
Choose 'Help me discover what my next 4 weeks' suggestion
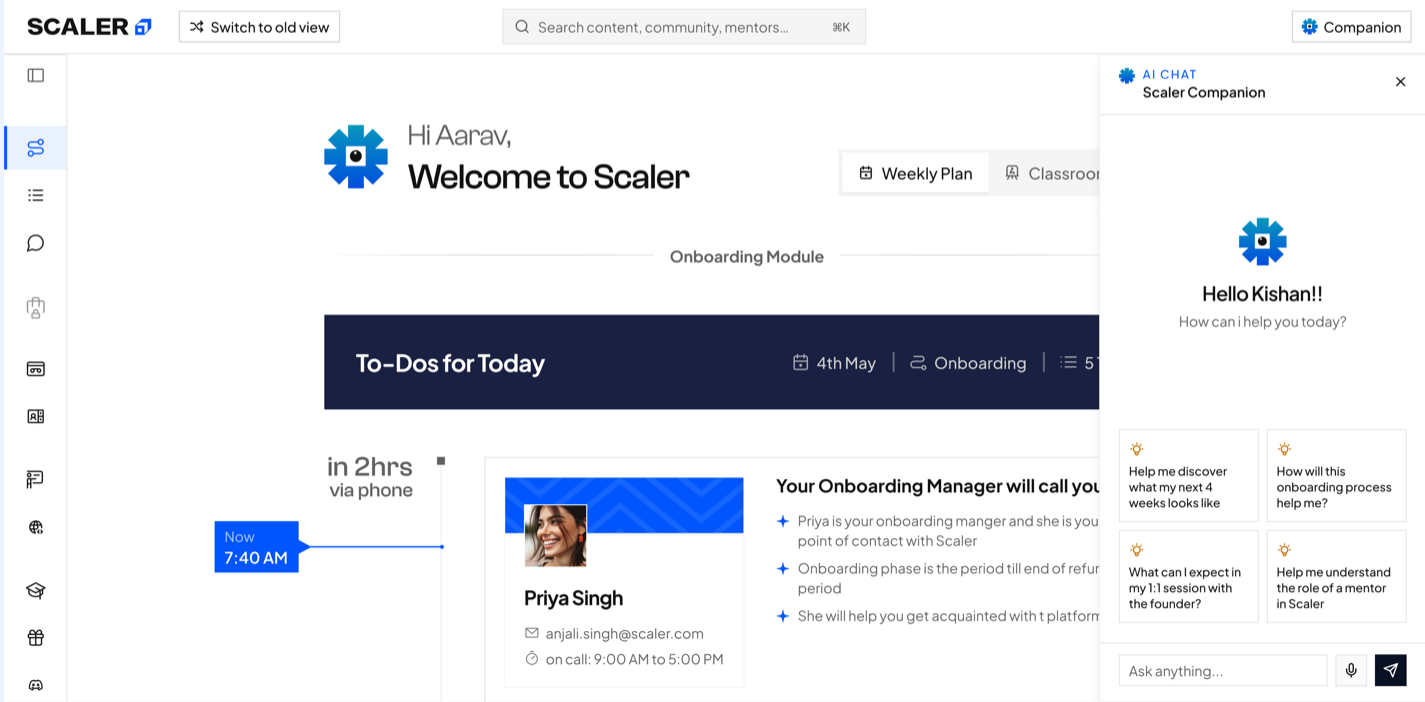pos(1188,475)
